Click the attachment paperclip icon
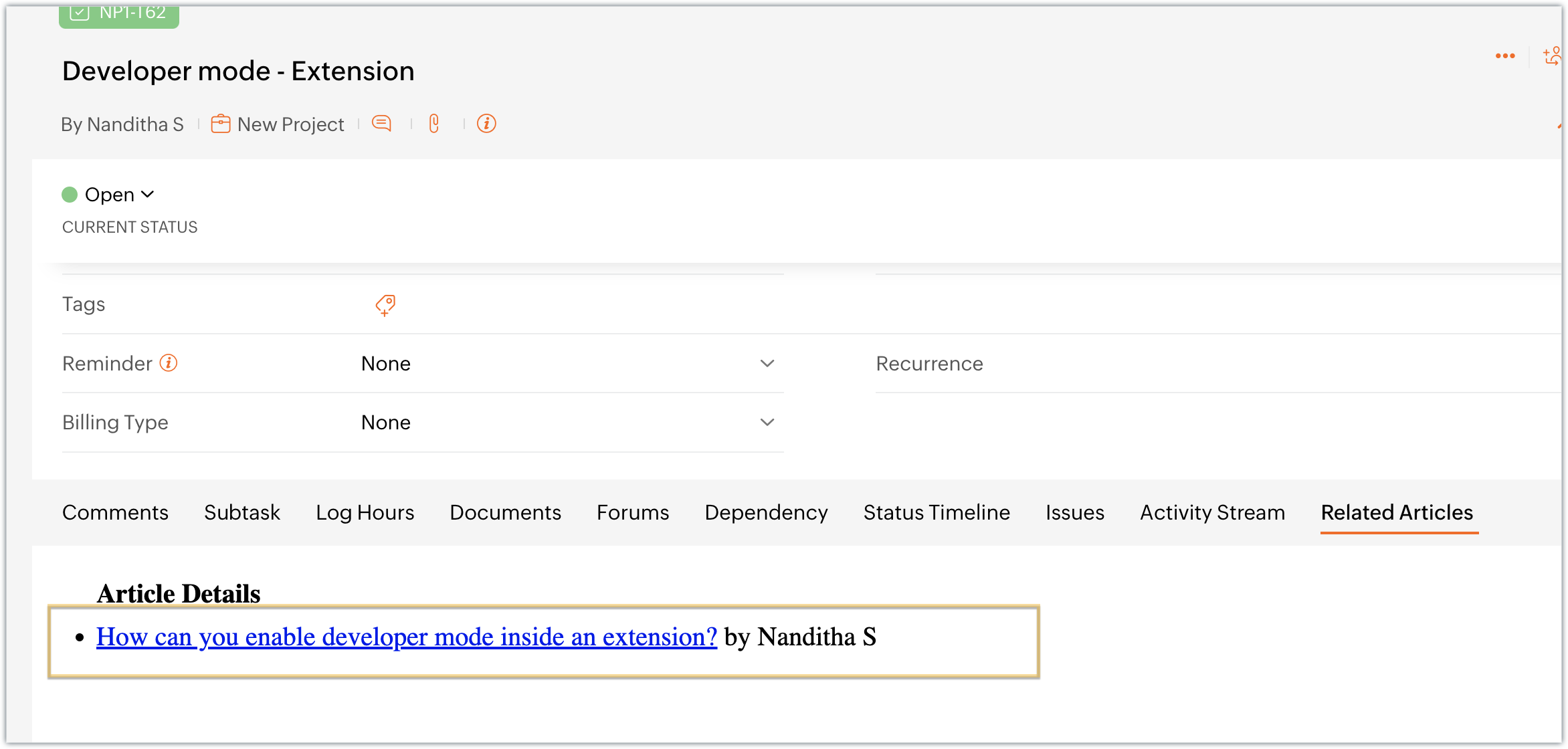The image size is (1568, 749). (x=434, y=124)
